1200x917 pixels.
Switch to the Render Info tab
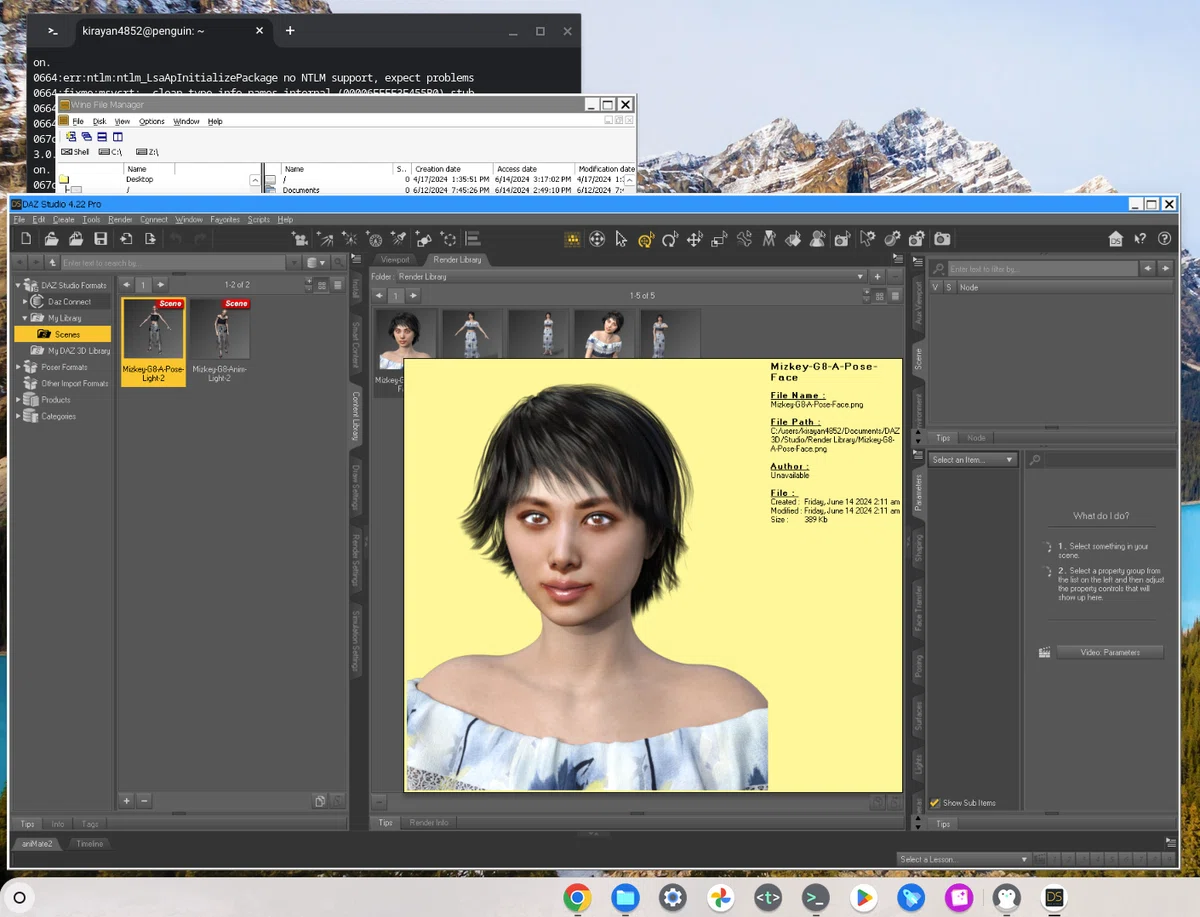click(x=429, y=823)
